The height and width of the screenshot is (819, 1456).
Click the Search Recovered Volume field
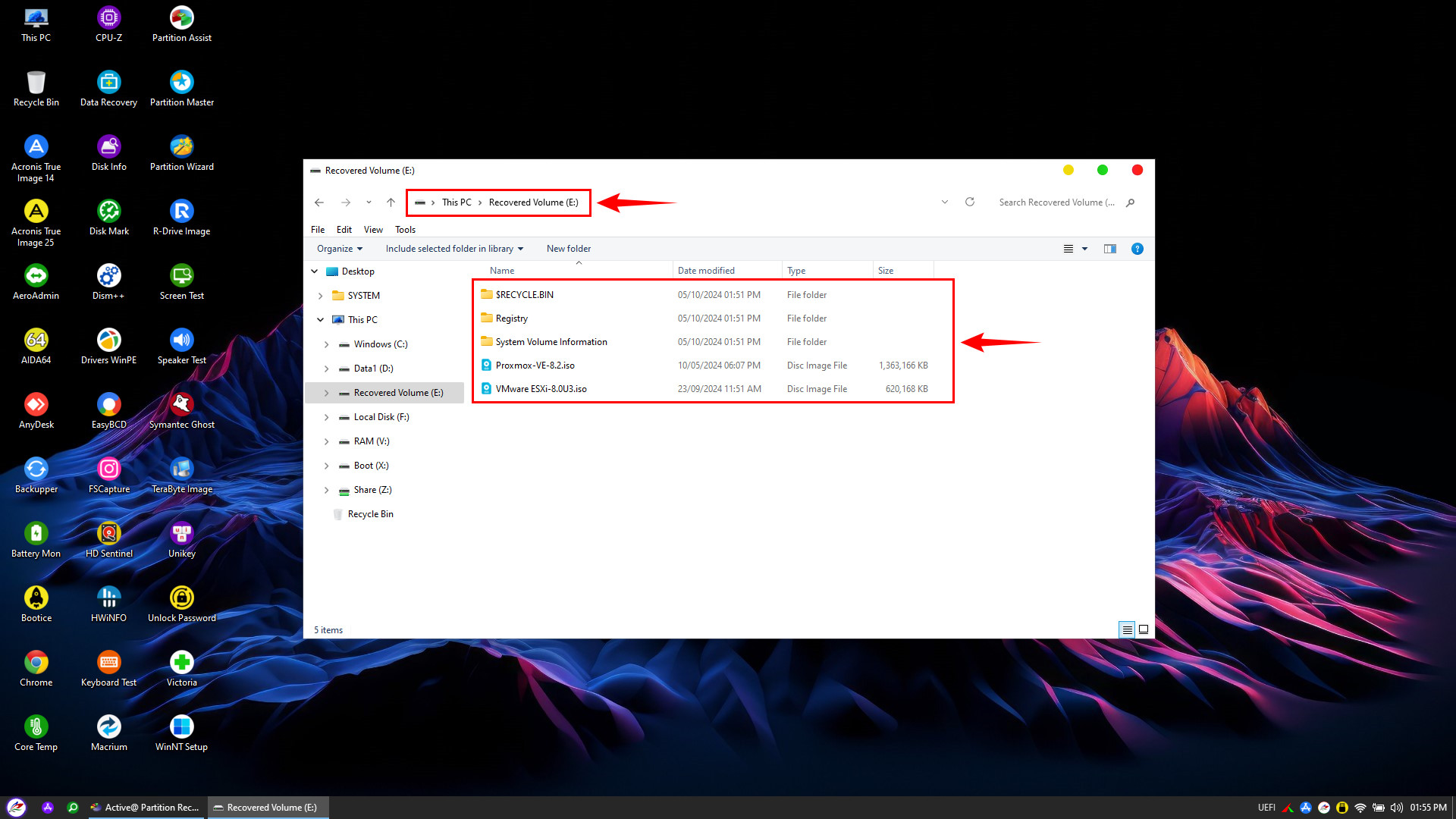pos(1056,202)
